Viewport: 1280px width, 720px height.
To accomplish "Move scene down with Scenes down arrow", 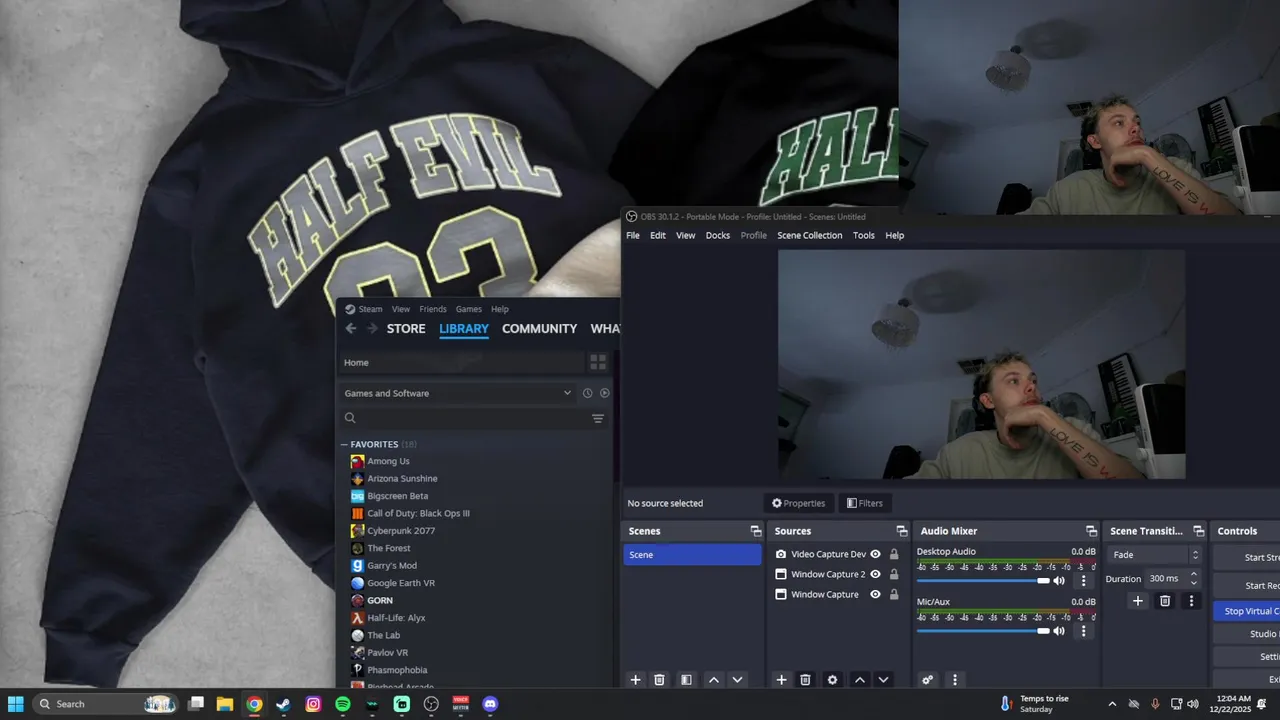I will pos(737,680).
